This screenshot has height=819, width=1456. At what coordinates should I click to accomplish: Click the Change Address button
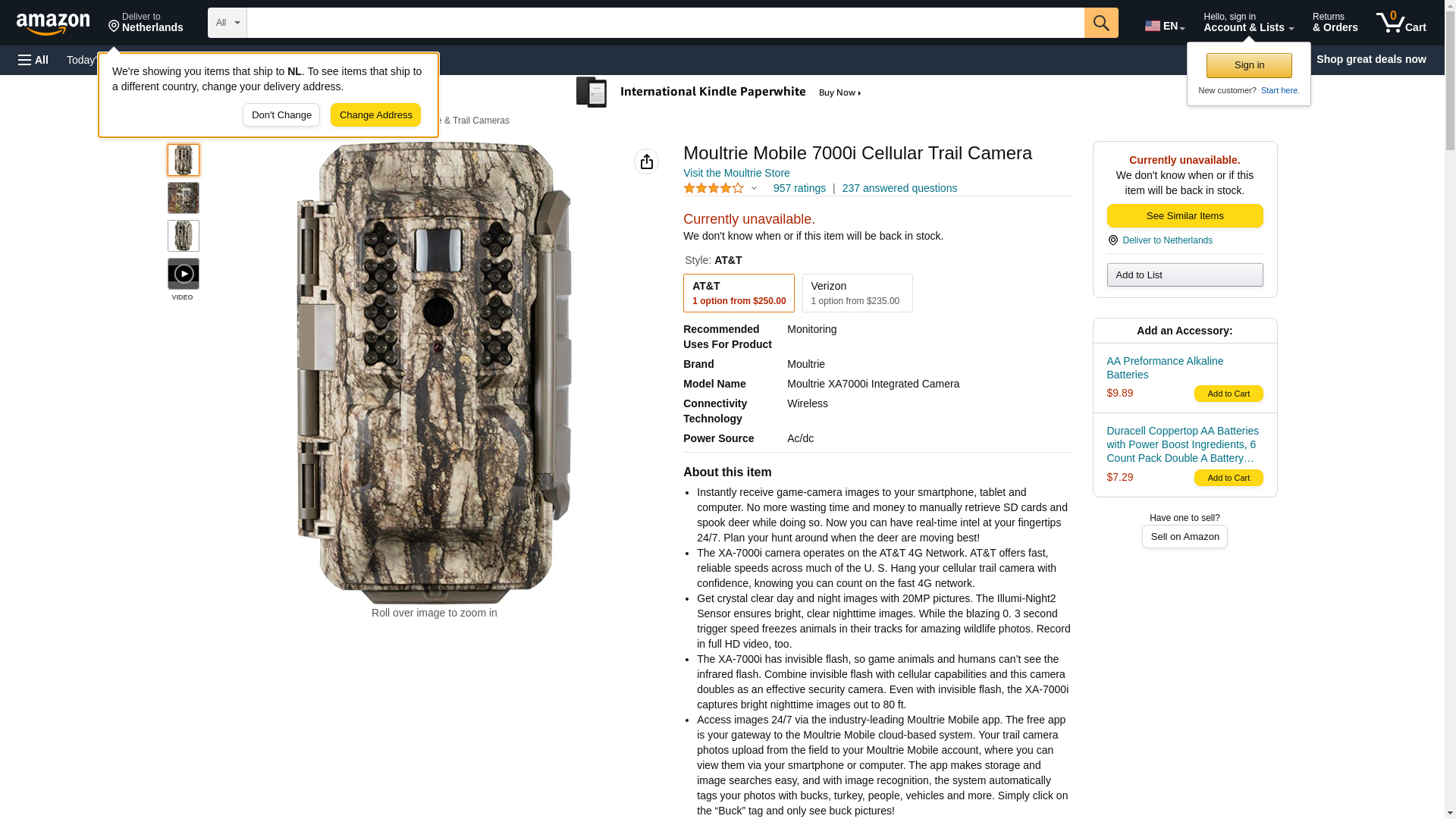[x=375, y=115]
